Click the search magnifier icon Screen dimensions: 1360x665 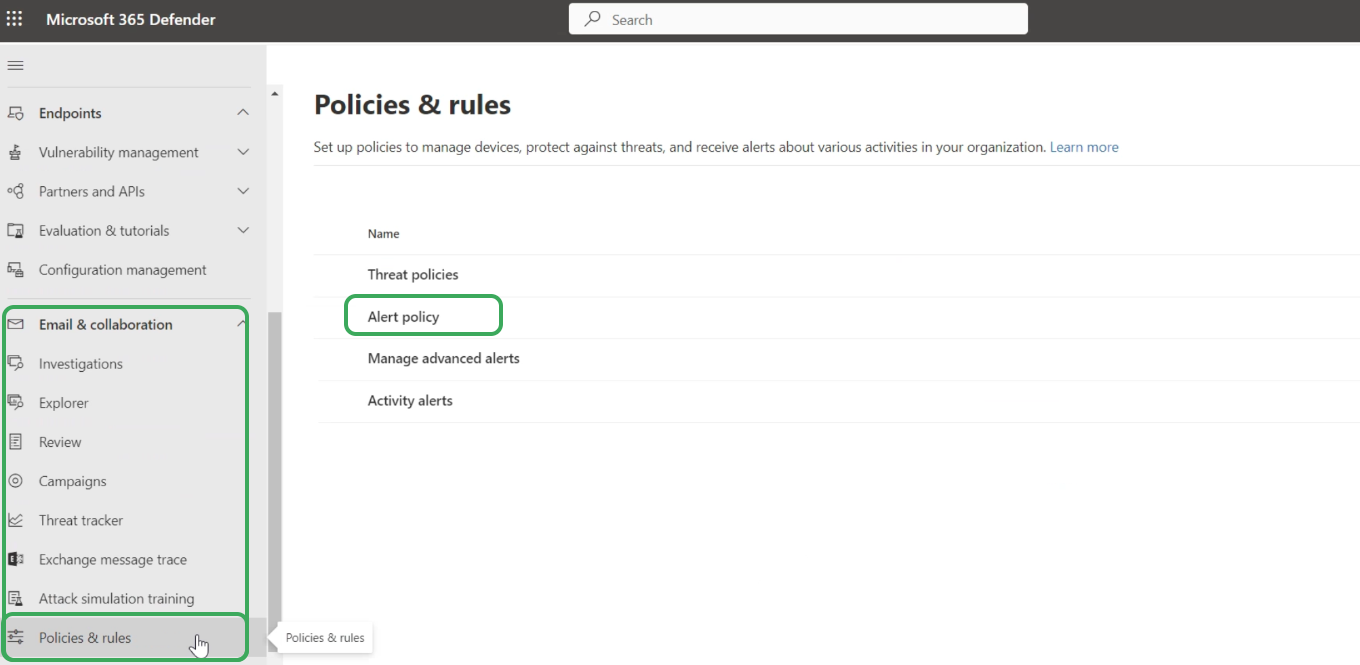(593, 19)
